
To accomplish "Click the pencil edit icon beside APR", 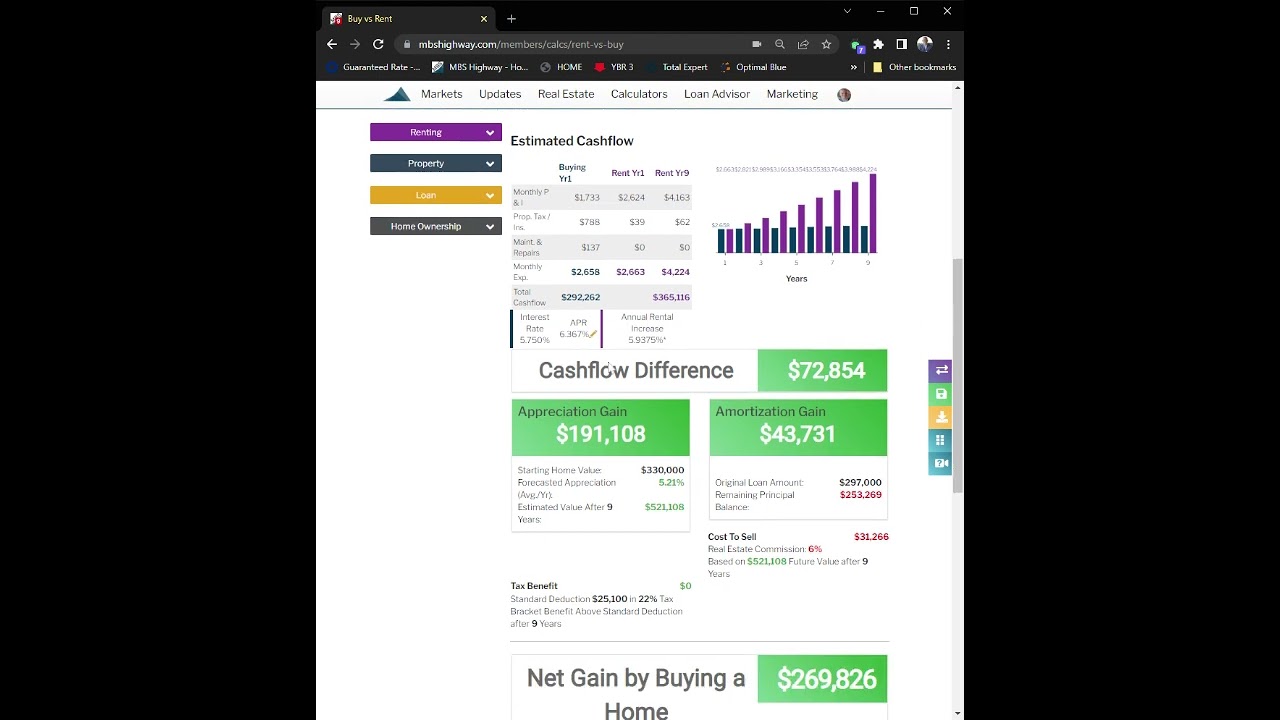I will point(592,334).
